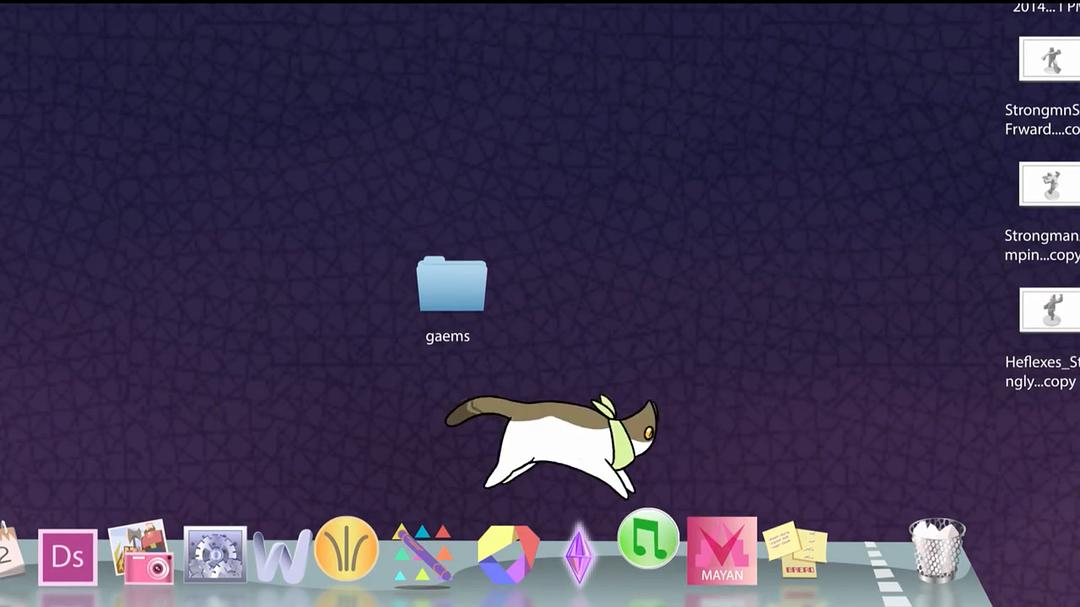Select the StrongmnS Frward copy file thumbnail
Image resolution: width=1080 pixels, height=607 pixels.
[1049, 59]
